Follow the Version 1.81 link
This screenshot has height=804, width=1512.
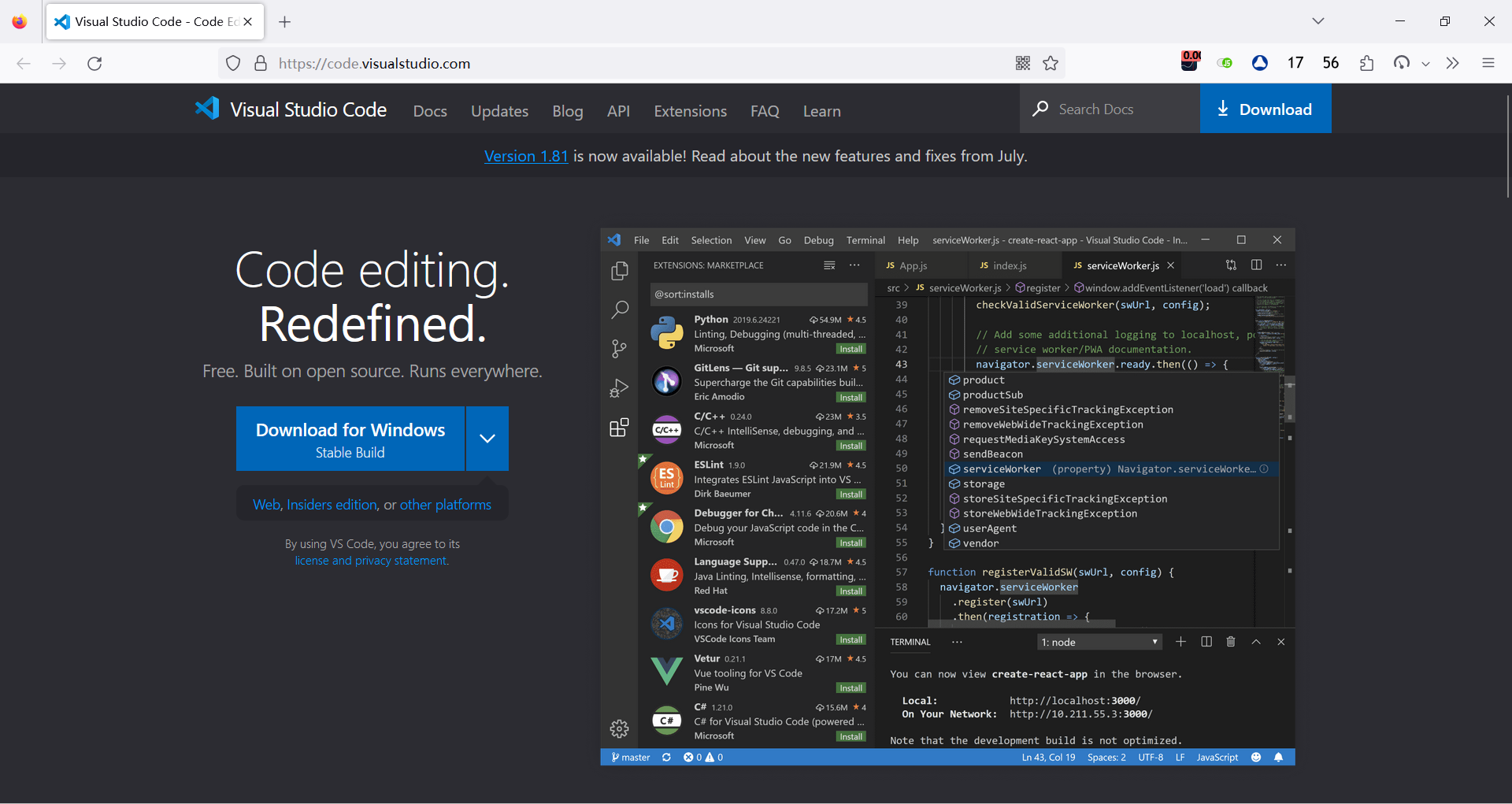coord(526,156)
